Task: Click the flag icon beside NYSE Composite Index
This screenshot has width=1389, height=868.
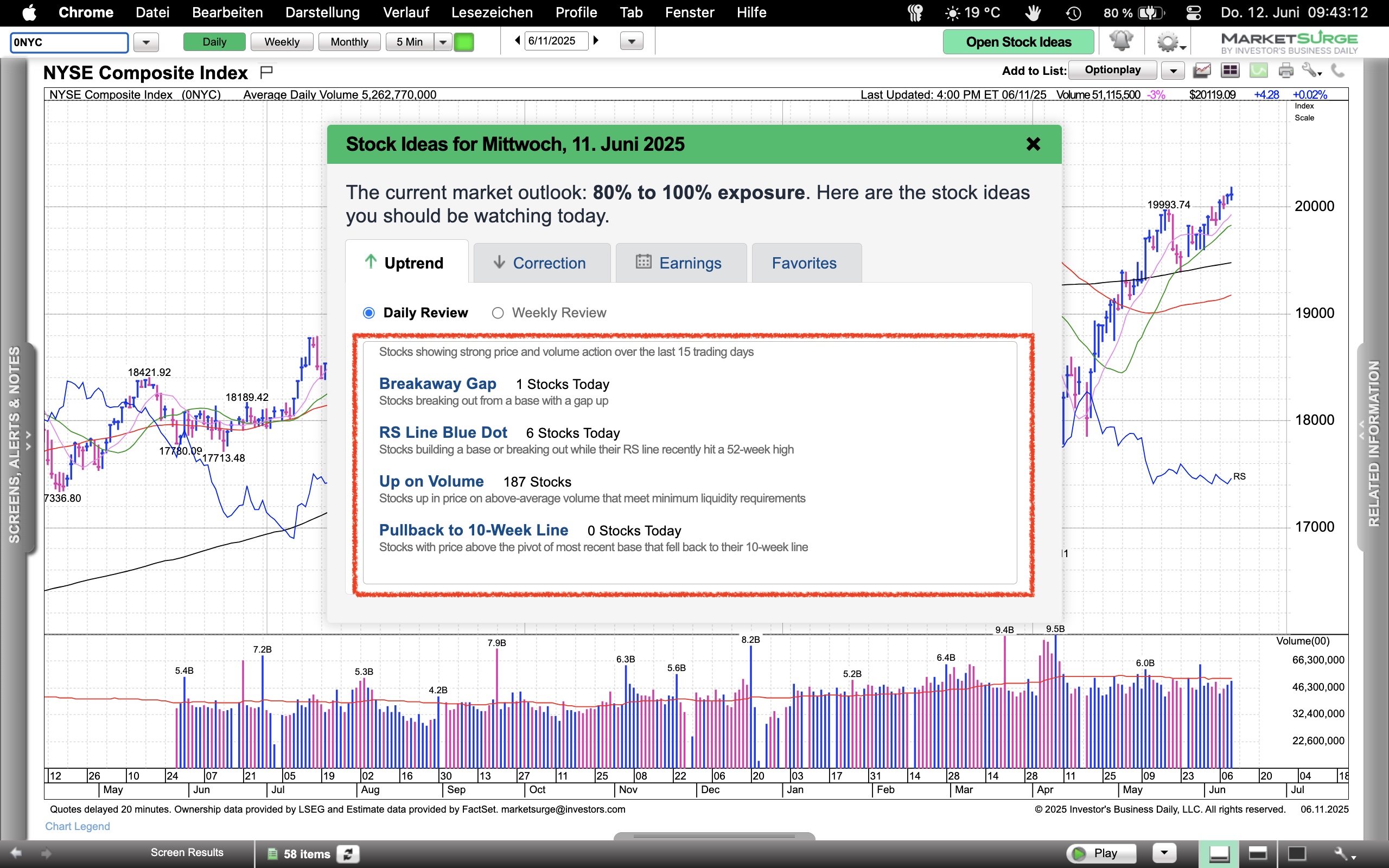Action: click(266, 72)
